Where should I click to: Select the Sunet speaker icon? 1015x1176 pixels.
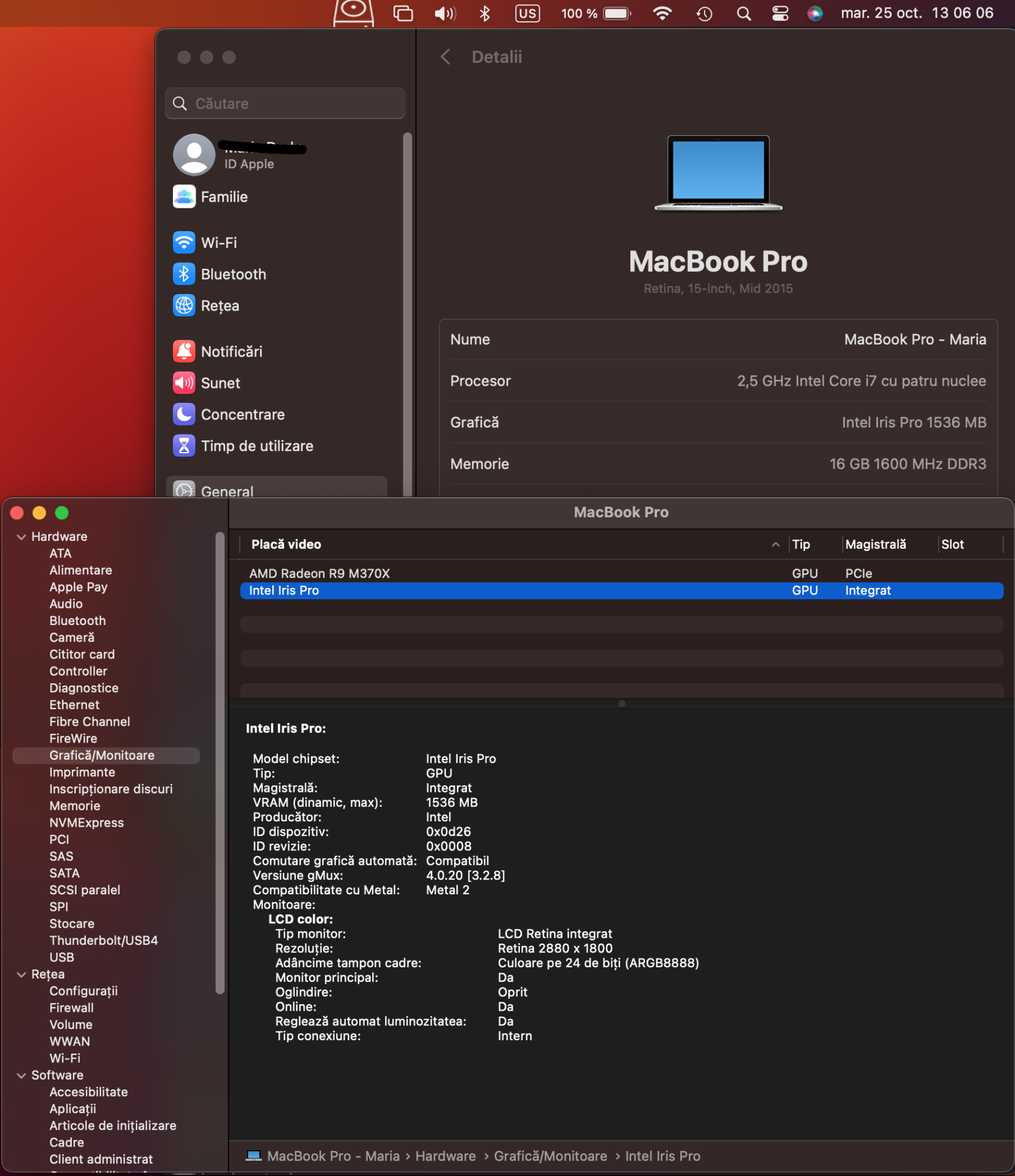coord(184,383)
